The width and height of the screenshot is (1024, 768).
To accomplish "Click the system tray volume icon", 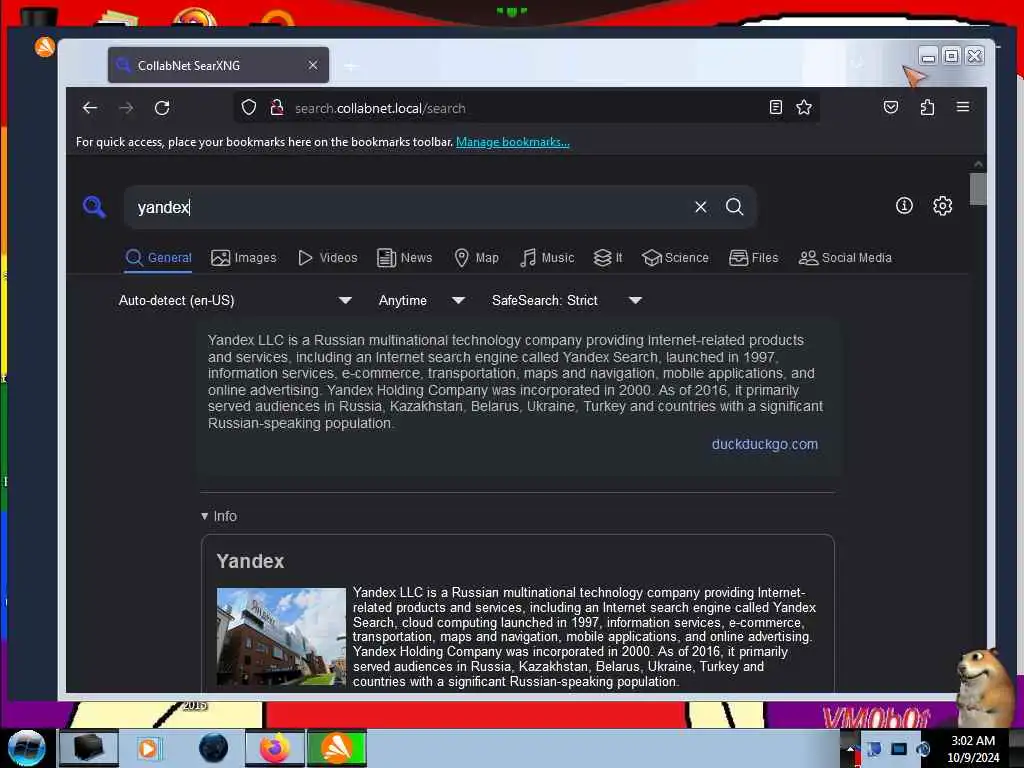I will click(x=923, y=749).
